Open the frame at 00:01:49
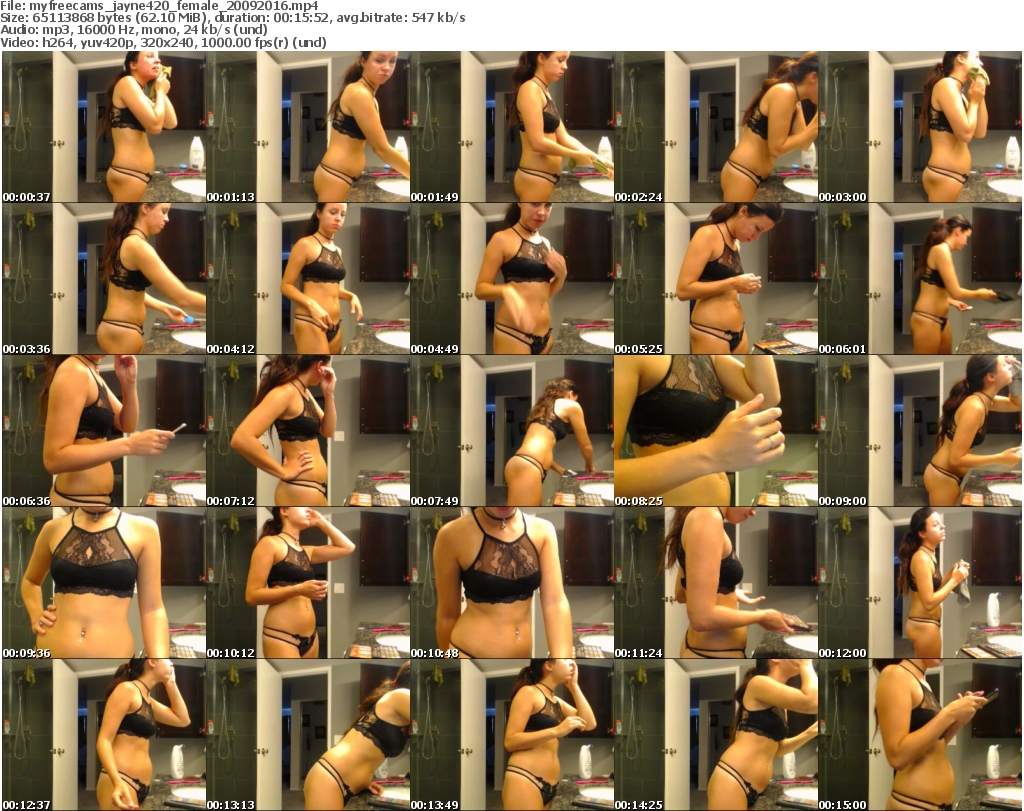 (x=512, y=127)
